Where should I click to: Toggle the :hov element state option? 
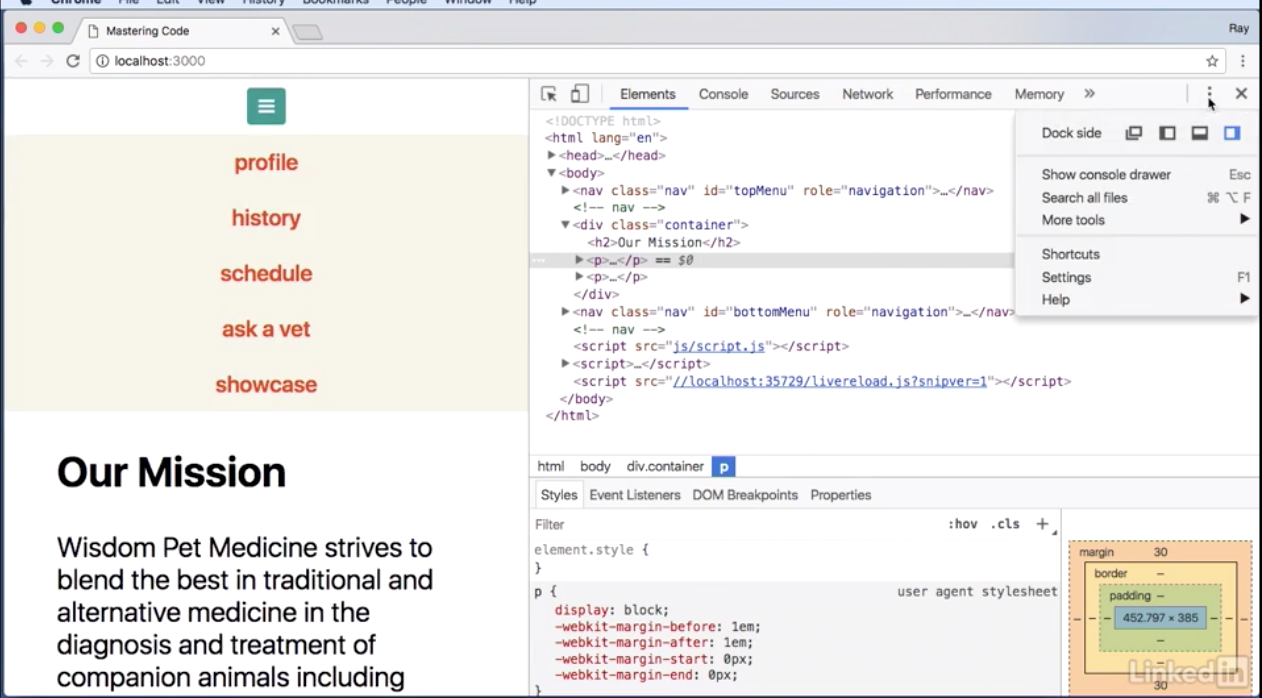point(963,524)
